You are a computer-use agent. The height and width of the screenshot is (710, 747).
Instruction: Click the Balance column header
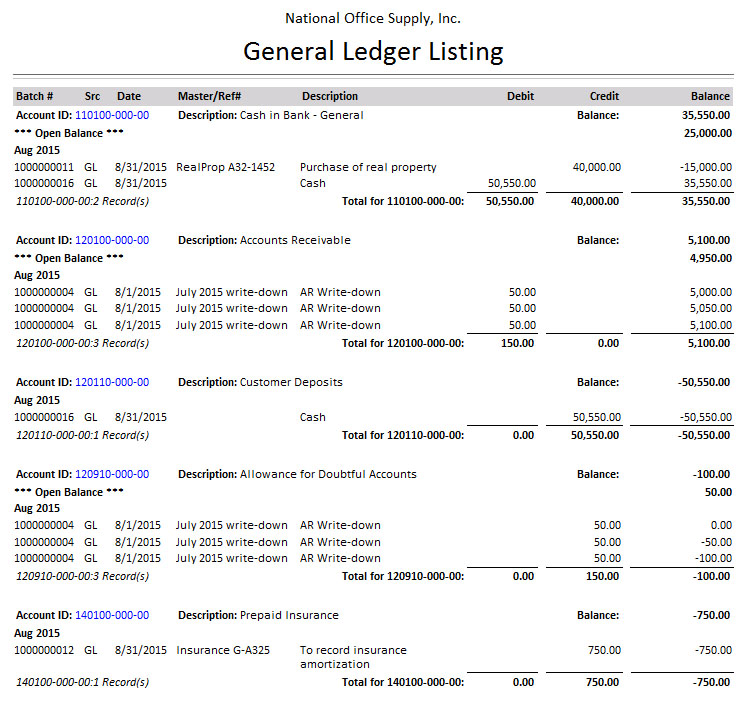point(710,97)
